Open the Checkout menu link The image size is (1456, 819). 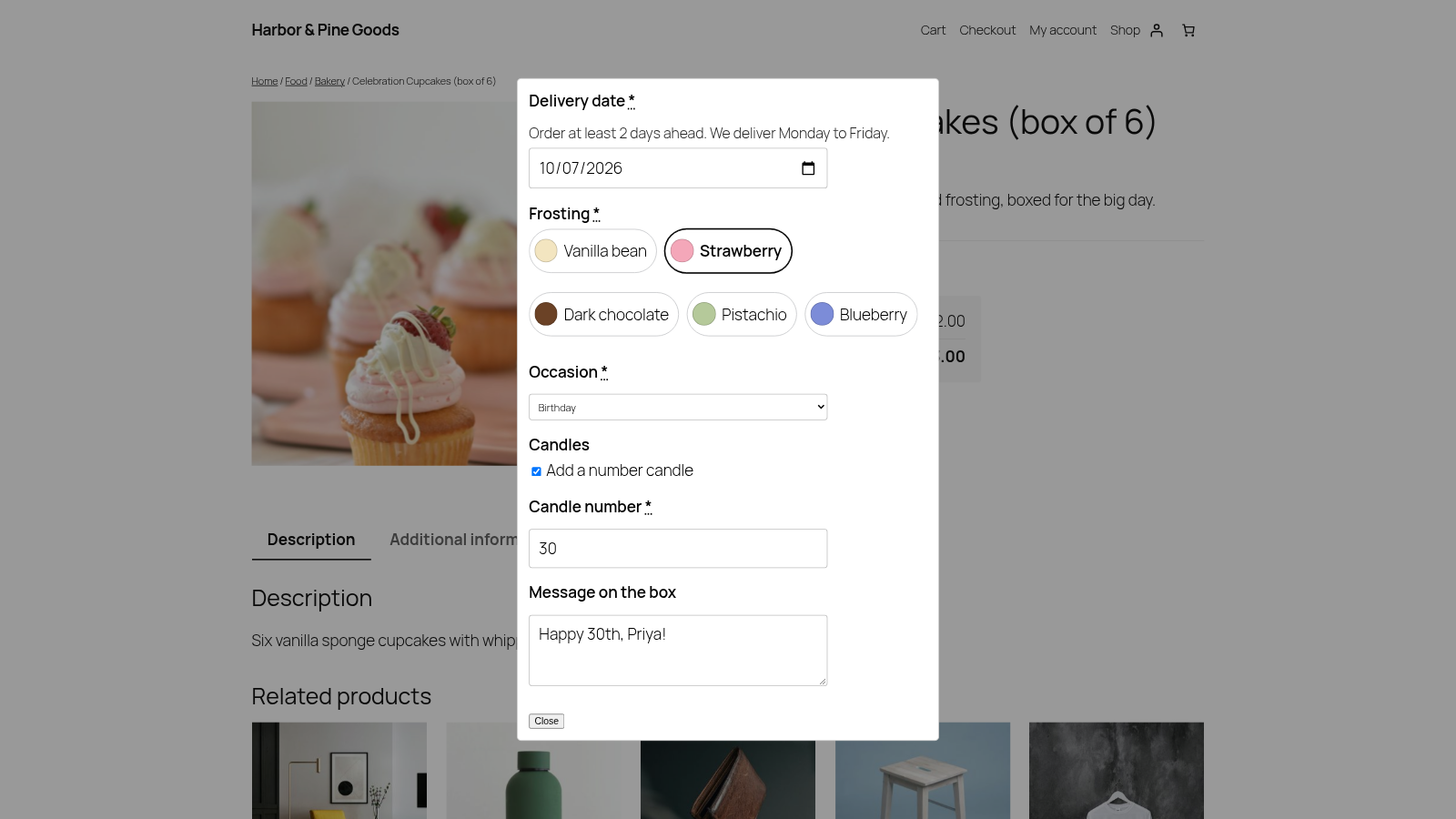987,30
